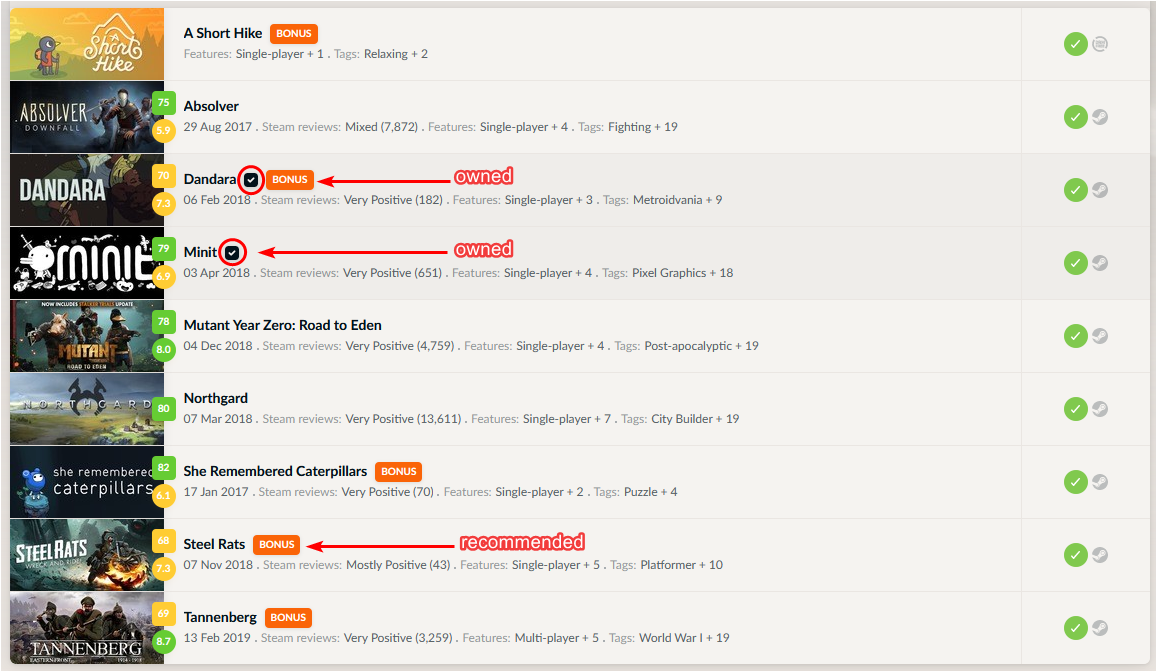Click the green checkmark in the Absolver row
1157x672 pixels.
(x=1075, y=117)
